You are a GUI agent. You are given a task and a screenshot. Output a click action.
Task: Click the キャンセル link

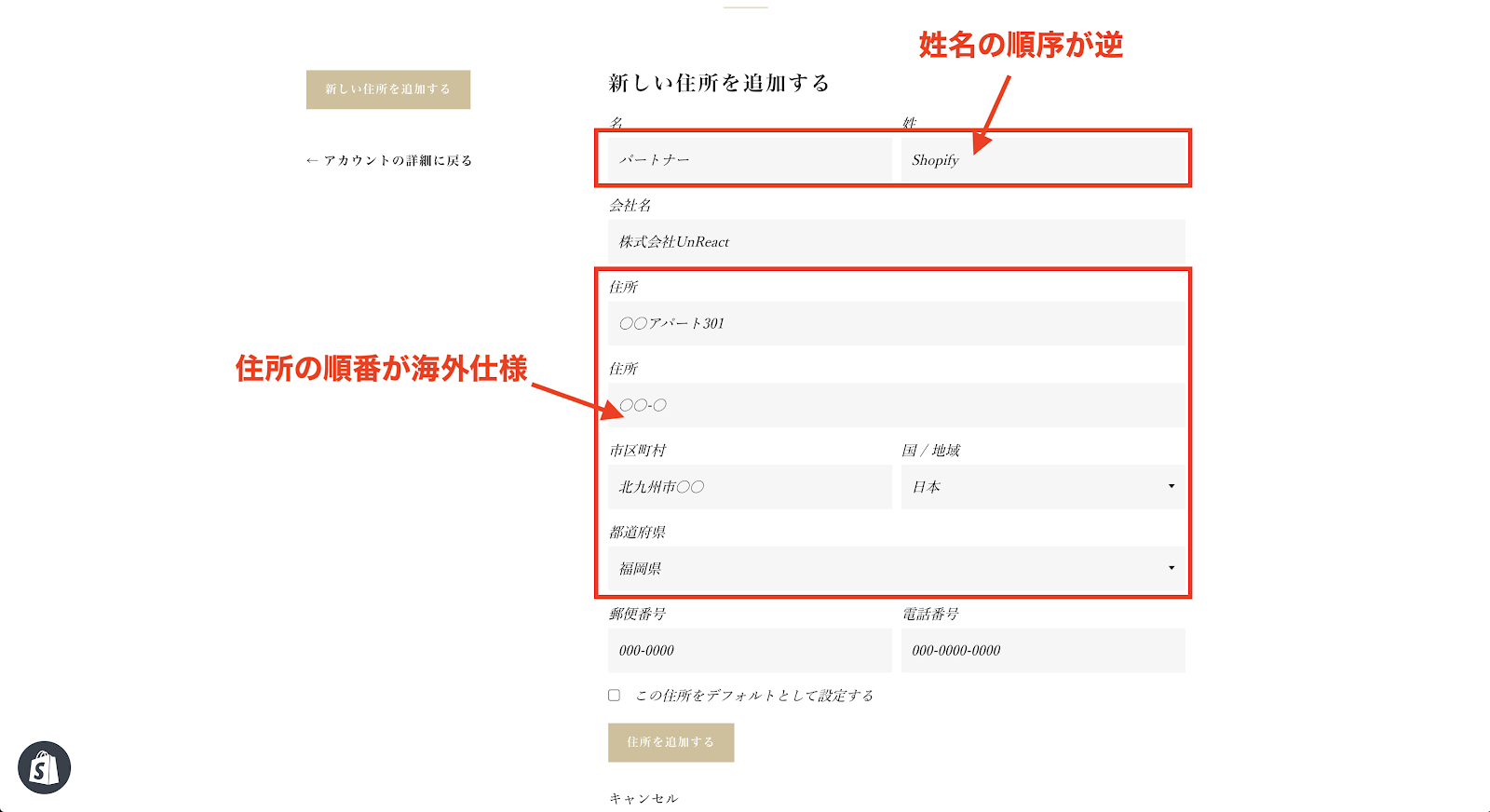pos(643,798)
